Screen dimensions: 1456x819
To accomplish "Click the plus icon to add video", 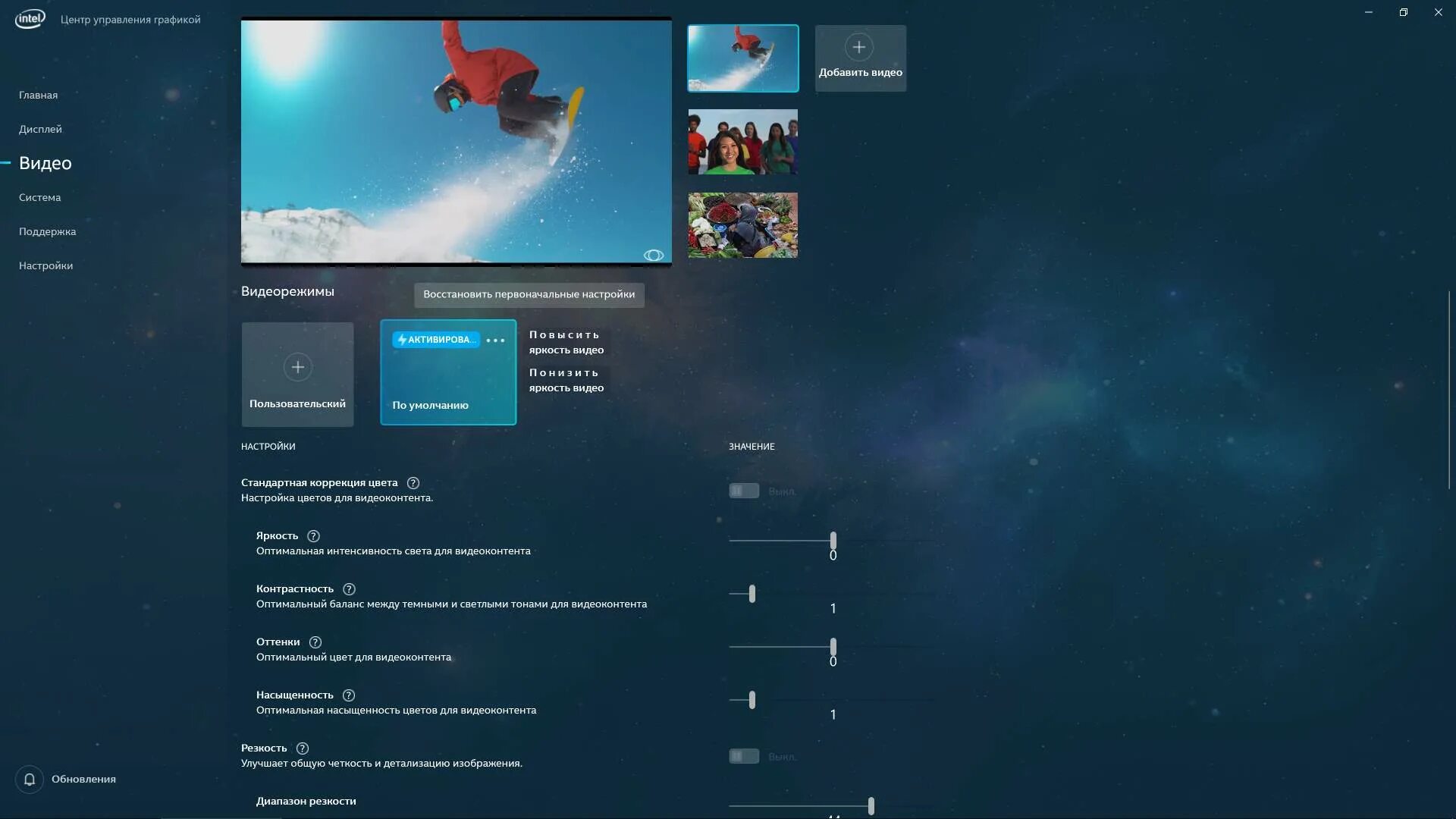I will tap(858, 47).
